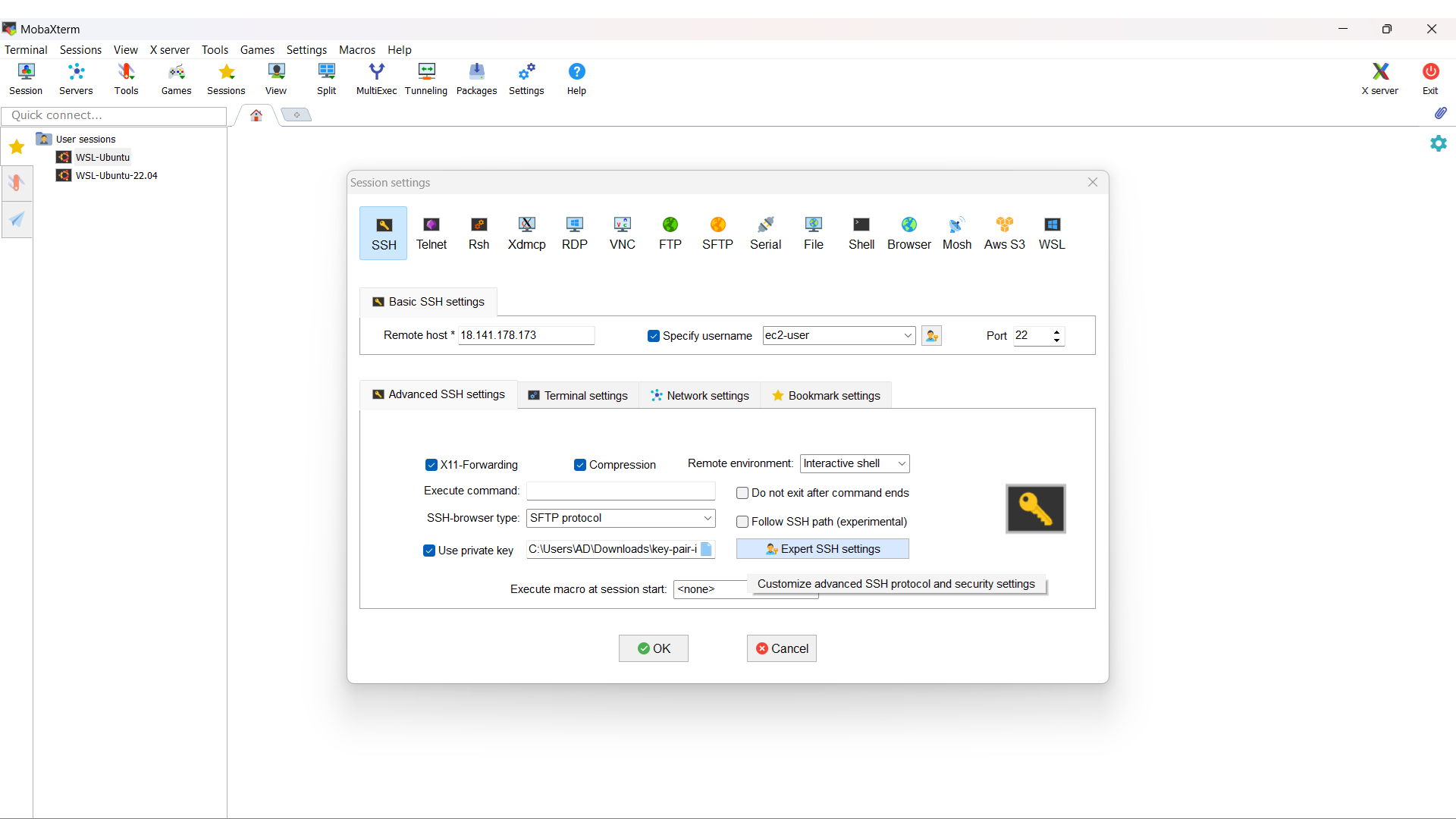This screenshot has width=1456, height=819.
Task: Open the Macros menu
Action: [356, 50]
